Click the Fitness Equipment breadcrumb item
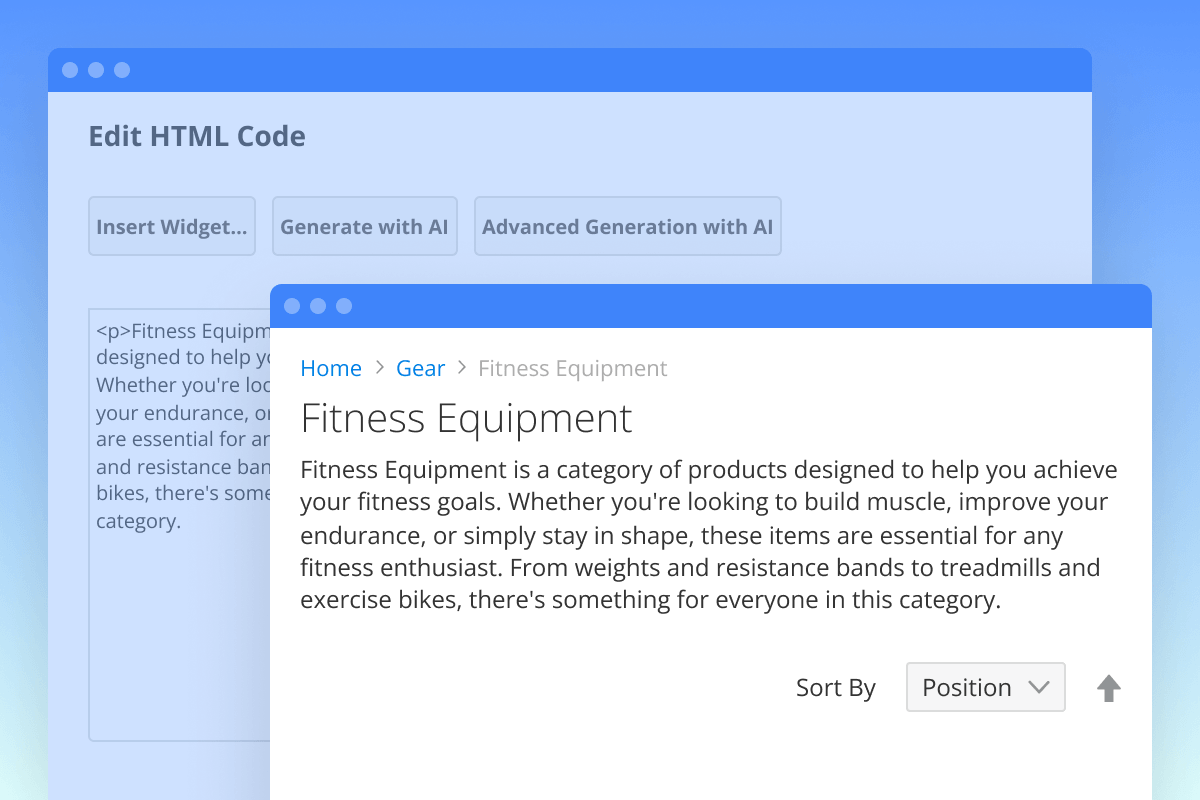Image resolution: width=1200 pixels, height=800 pixels. point(572,368)
